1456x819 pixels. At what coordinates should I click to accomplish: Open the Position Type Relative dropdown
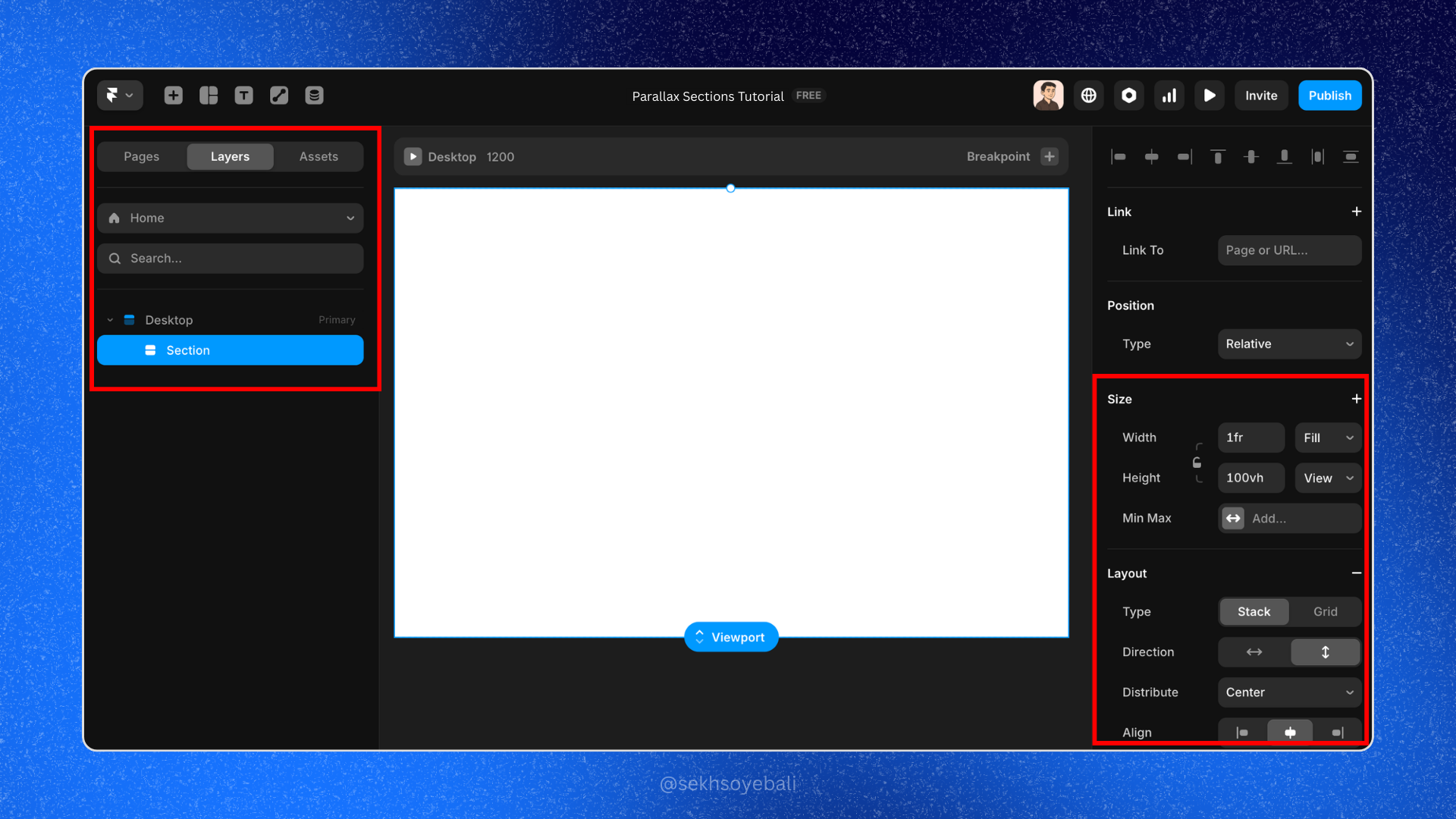[x=1289, y=344]
